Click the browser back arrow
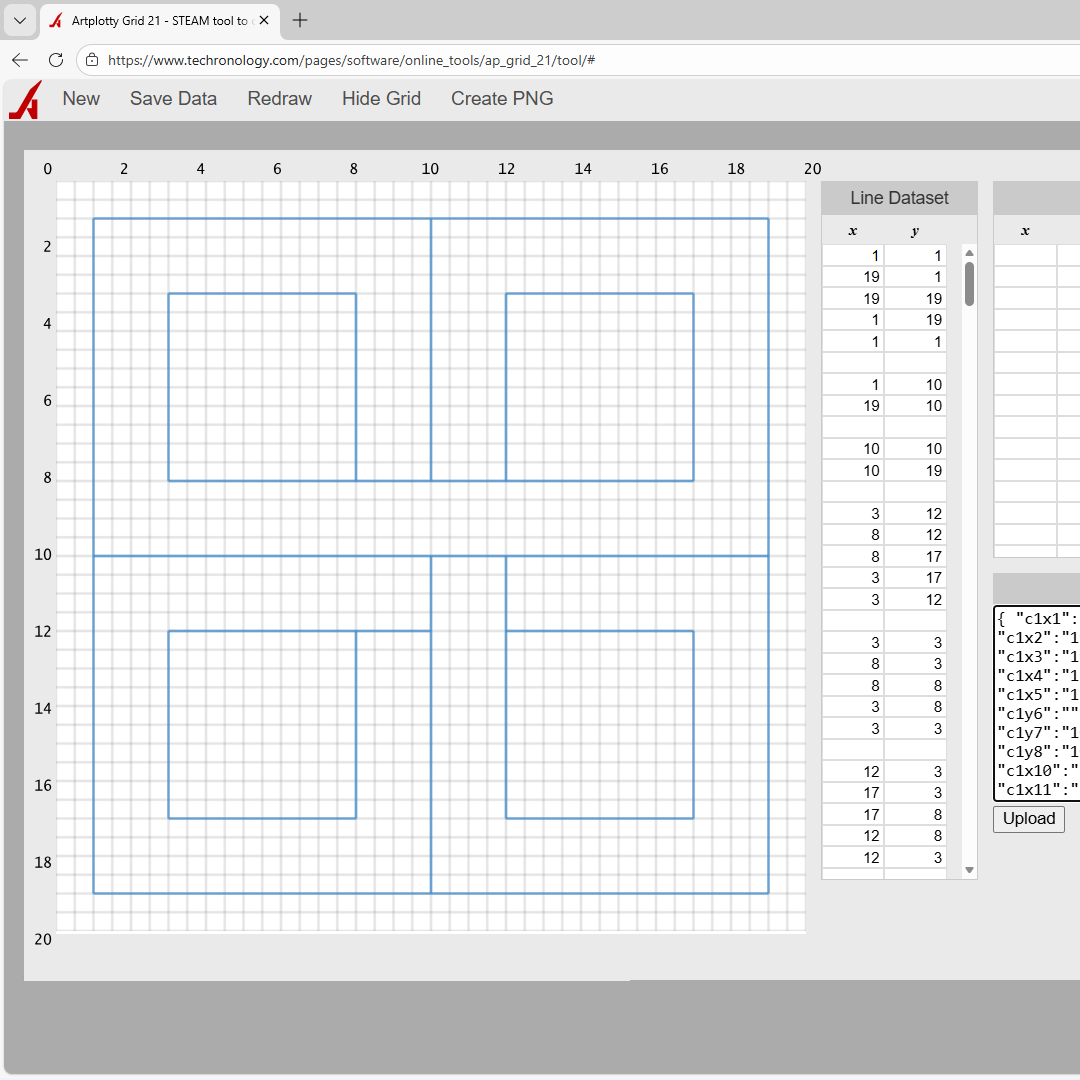Screen dimensions: 1080x1080 pyautogui.click(x=20, y=60)
